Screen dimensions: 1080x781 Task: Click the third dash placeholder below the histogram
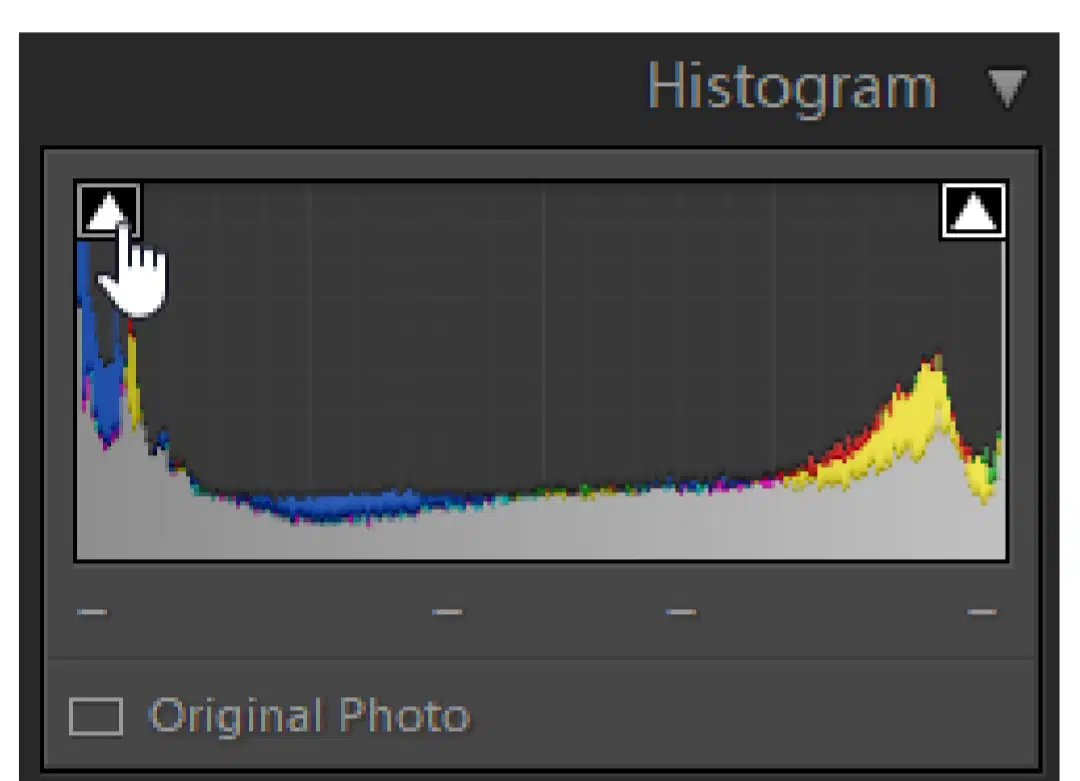click(681, 612)
